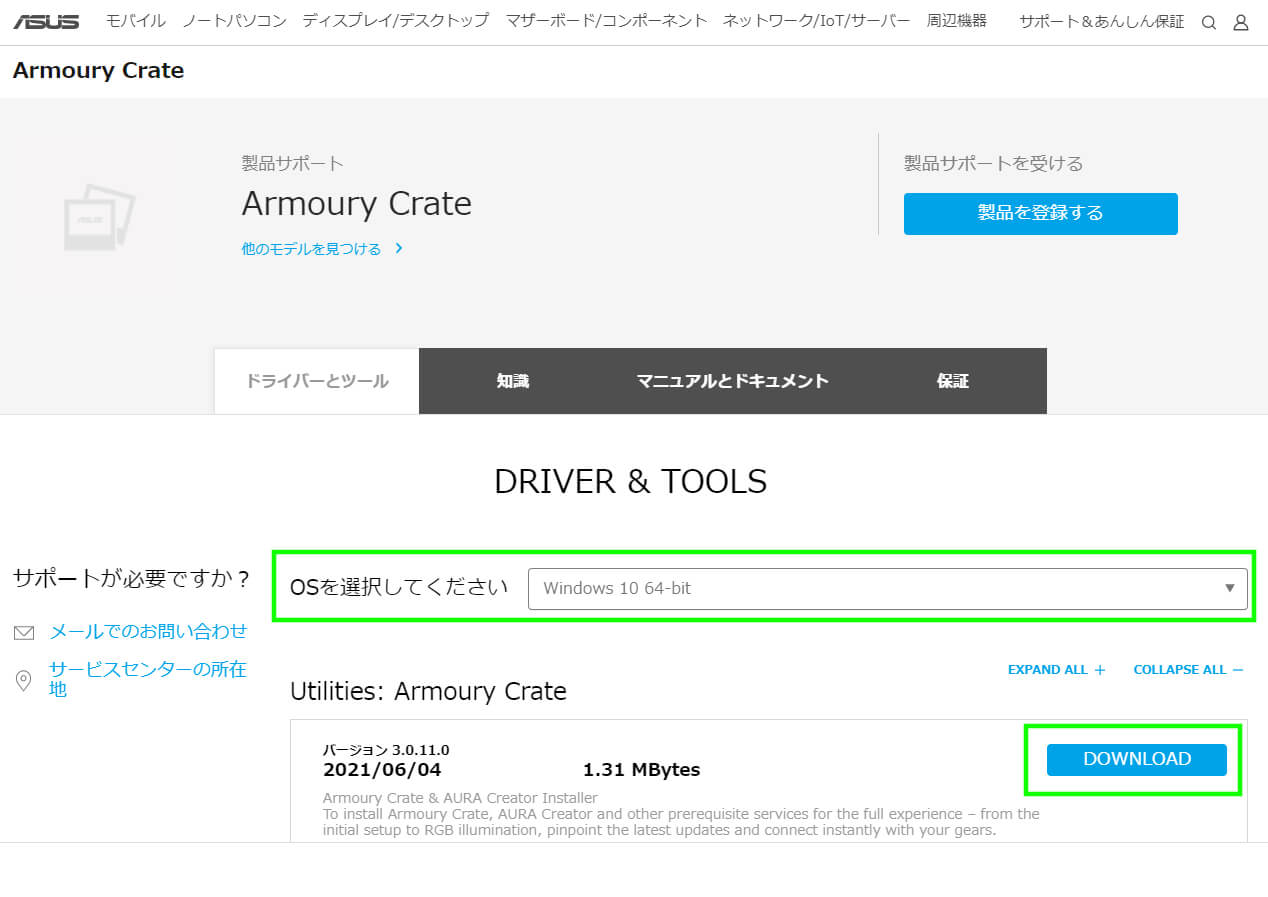
Task: Click the Armoury Crate page title
Action: click(98, 71)
